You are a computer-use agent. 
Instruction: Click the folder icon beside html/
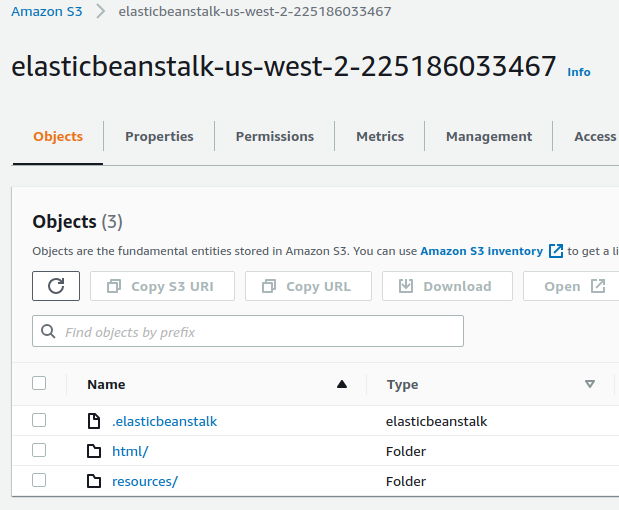coord(94,451)
